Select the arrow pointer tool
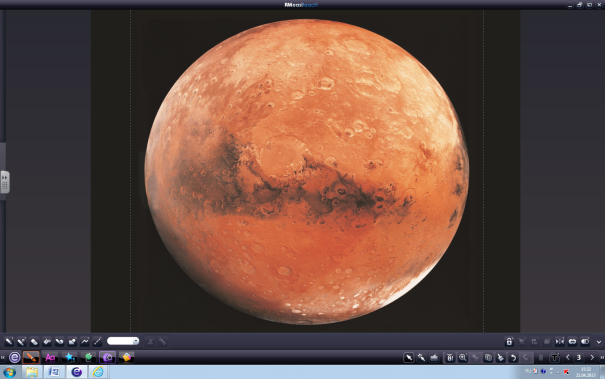The image size is (605, 379). click(x=409, y=358)
